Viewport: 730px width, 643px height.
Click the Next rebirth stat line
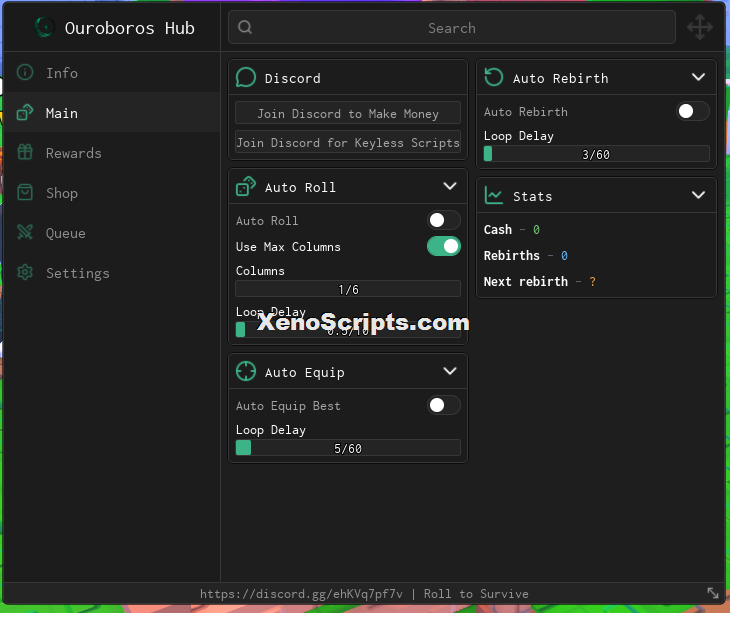[x=540, y=282]
